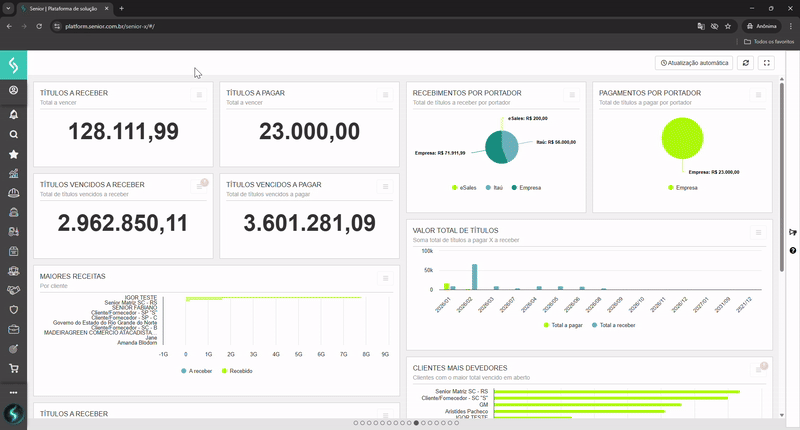The image size is (800, 430).
Task: Open the Títulos a Receber widget menu
Action: [199, 94]
